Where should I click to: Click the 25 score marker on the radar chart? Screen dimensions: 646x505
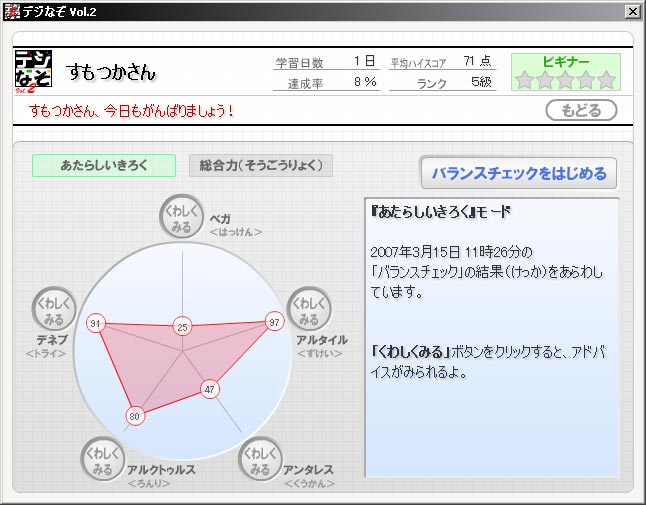(182, 326)
